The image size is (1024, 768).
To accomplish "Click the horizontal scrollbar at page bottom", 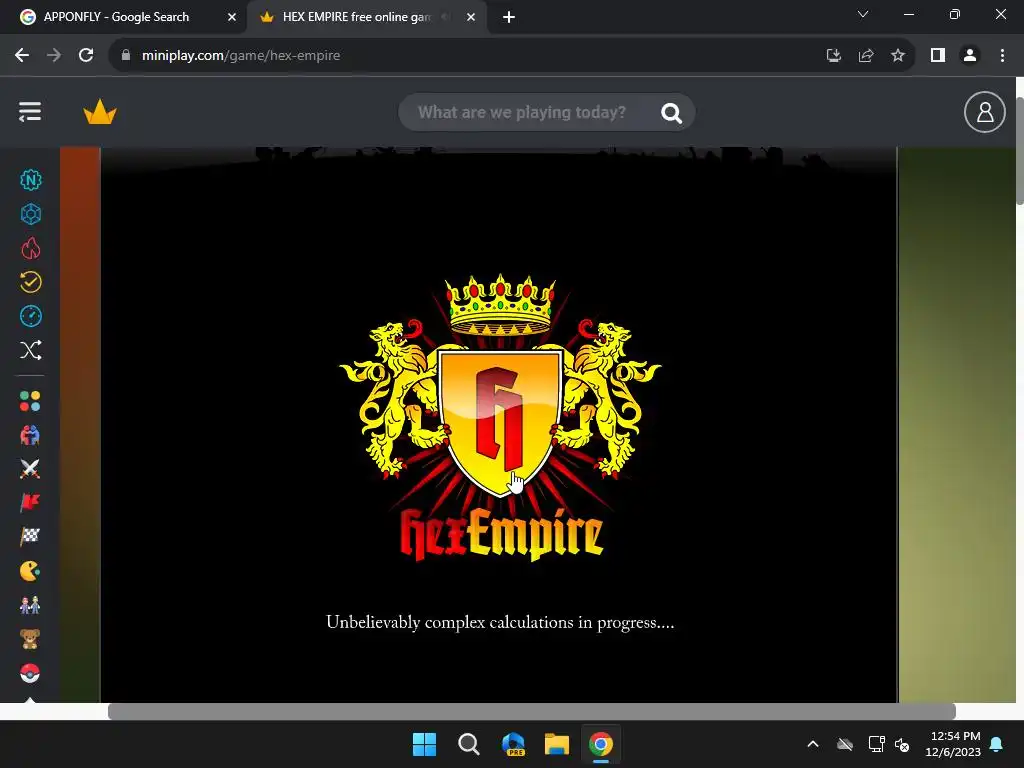I will point(532,711).
